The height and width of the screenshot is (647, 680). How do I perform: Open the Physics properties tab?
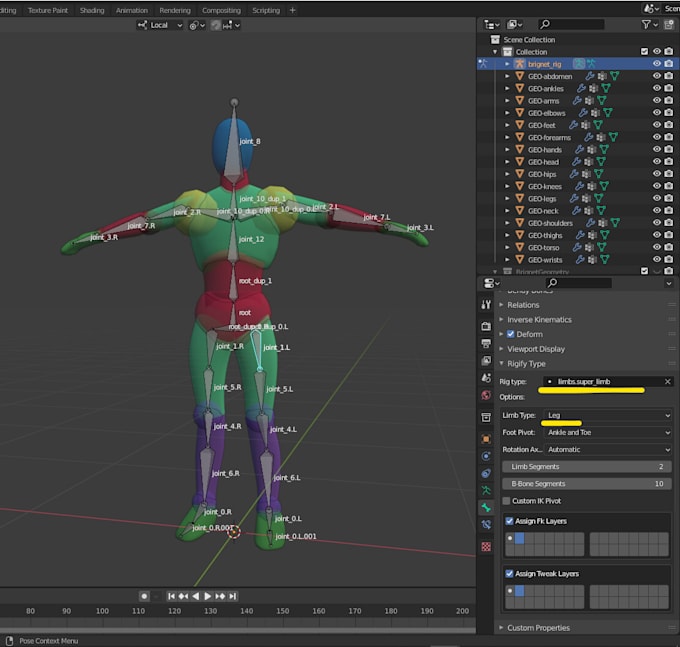[x=486, y=456]
